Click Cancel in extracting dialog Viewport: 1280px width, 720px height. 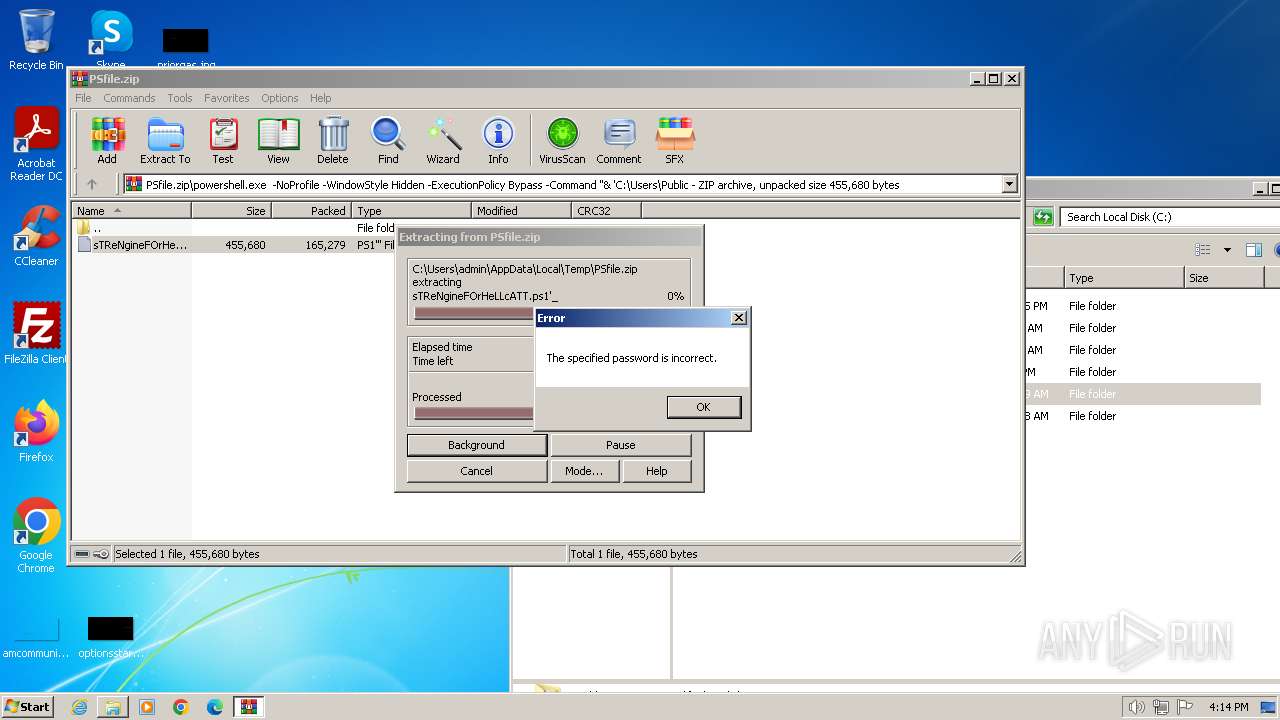[476, 471]
